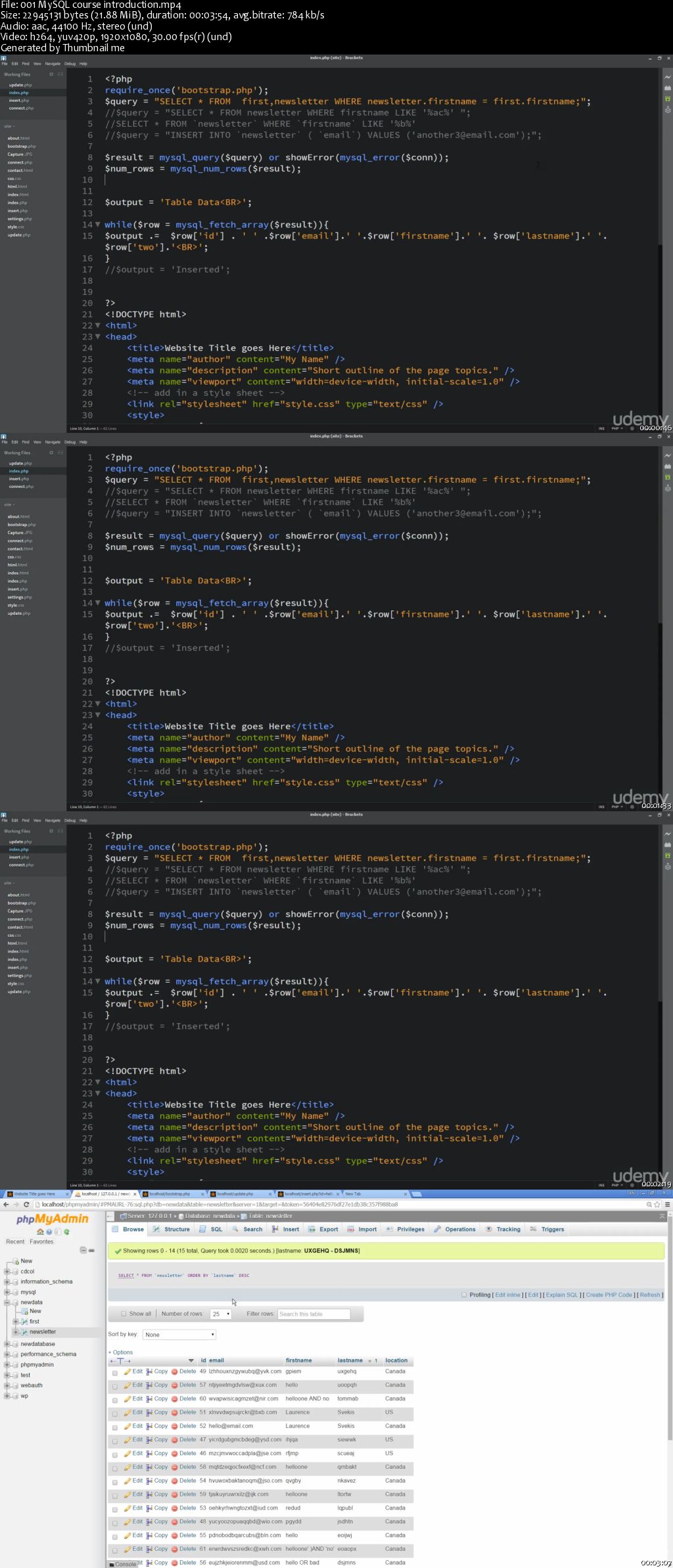This screenshot has height=1568, width=673.
Task: Expand the information_schema database node
Action: 7,1282
